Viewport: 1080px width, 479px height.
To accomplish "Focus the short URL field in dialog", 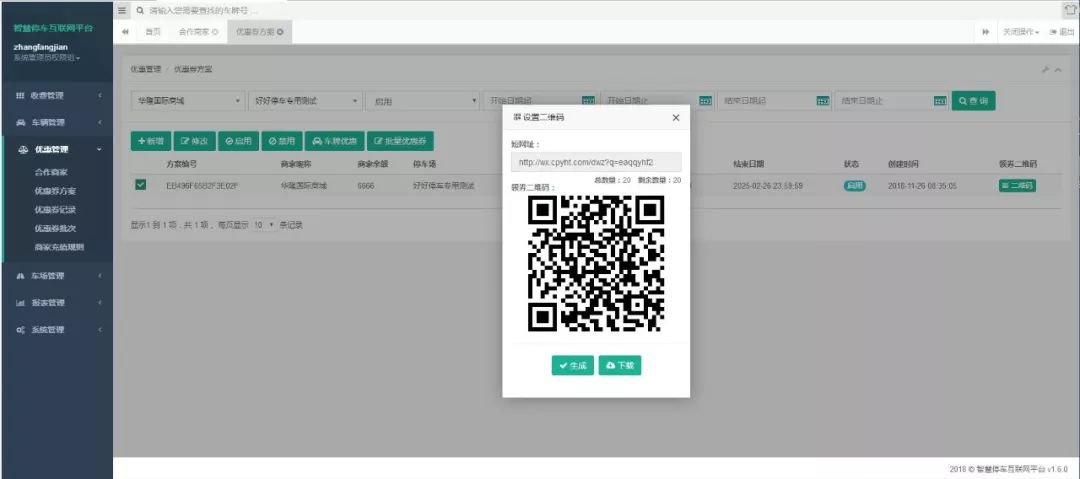I will 596,162.
